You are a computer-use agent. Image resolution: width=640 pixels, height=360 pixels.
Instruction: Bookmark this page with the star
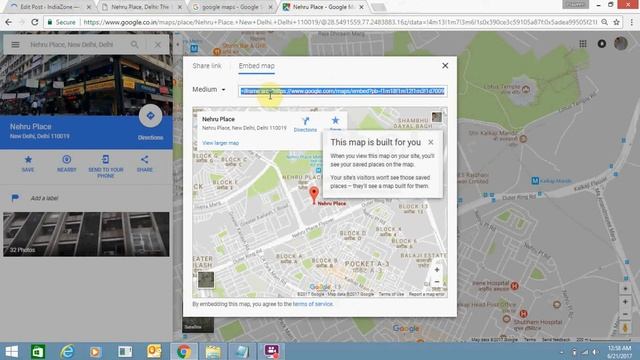click(616, 22)
